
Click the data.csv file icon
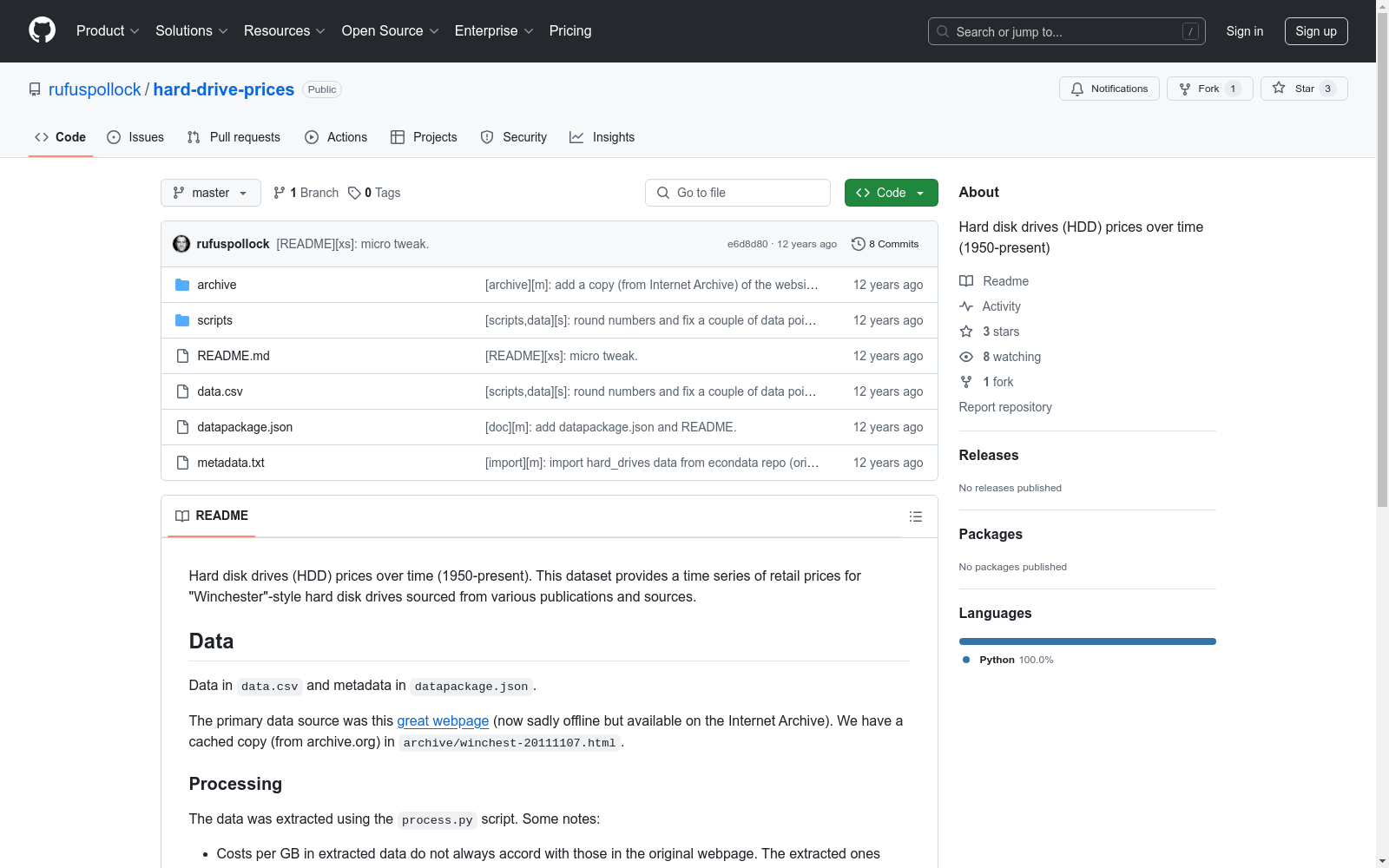coord(182,391)
